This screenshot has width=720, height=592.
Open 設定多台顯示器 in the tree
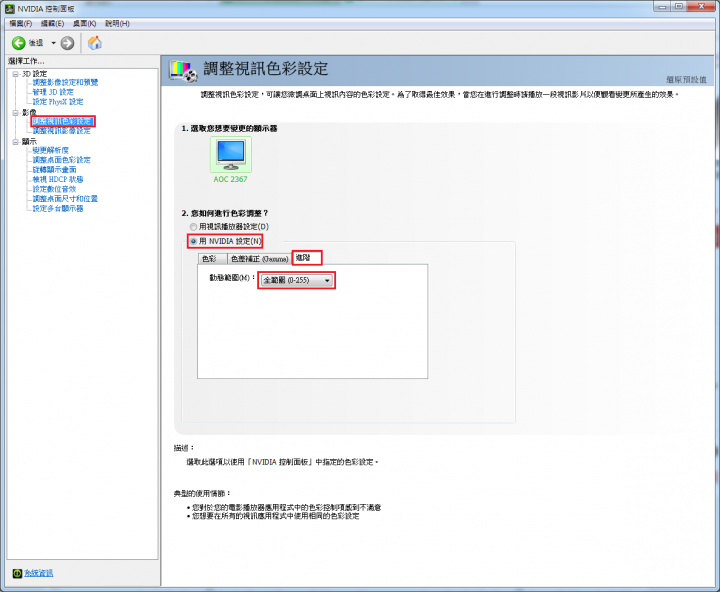pyautogui.click(x=58, y=208)
